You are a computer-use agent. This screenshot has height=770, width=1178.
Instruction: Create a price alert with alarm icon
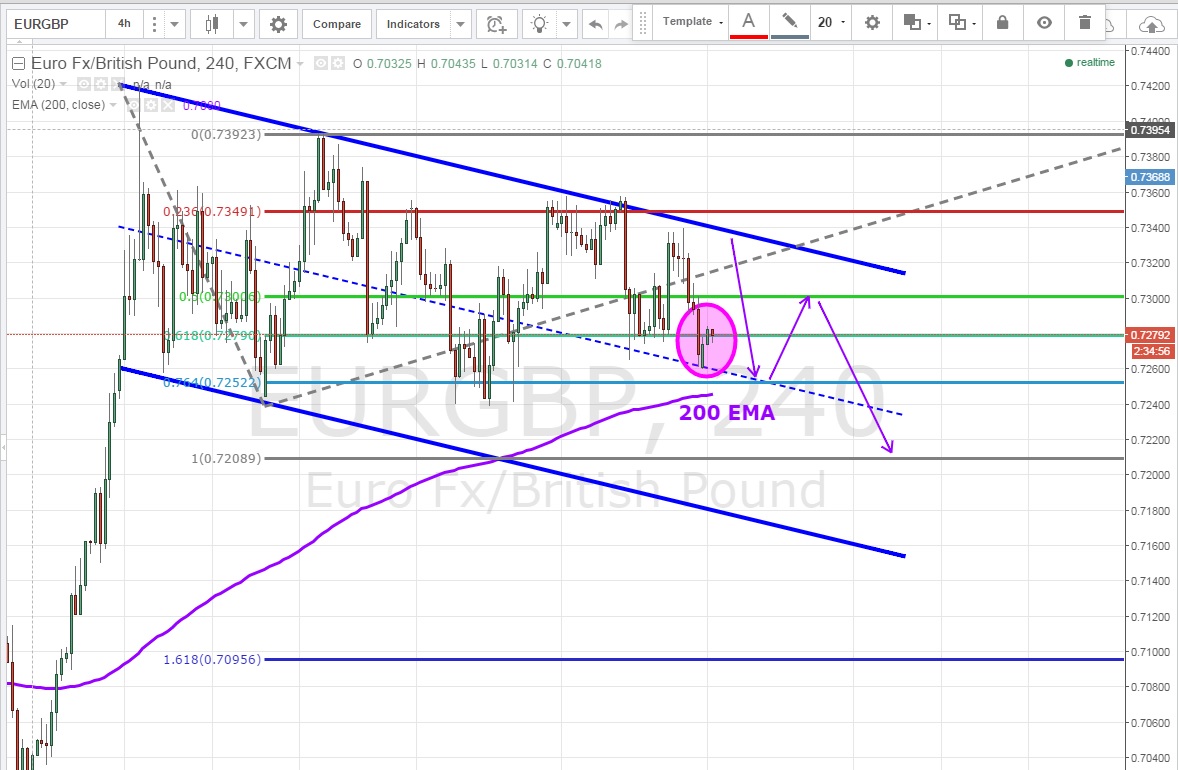point(495,23)
